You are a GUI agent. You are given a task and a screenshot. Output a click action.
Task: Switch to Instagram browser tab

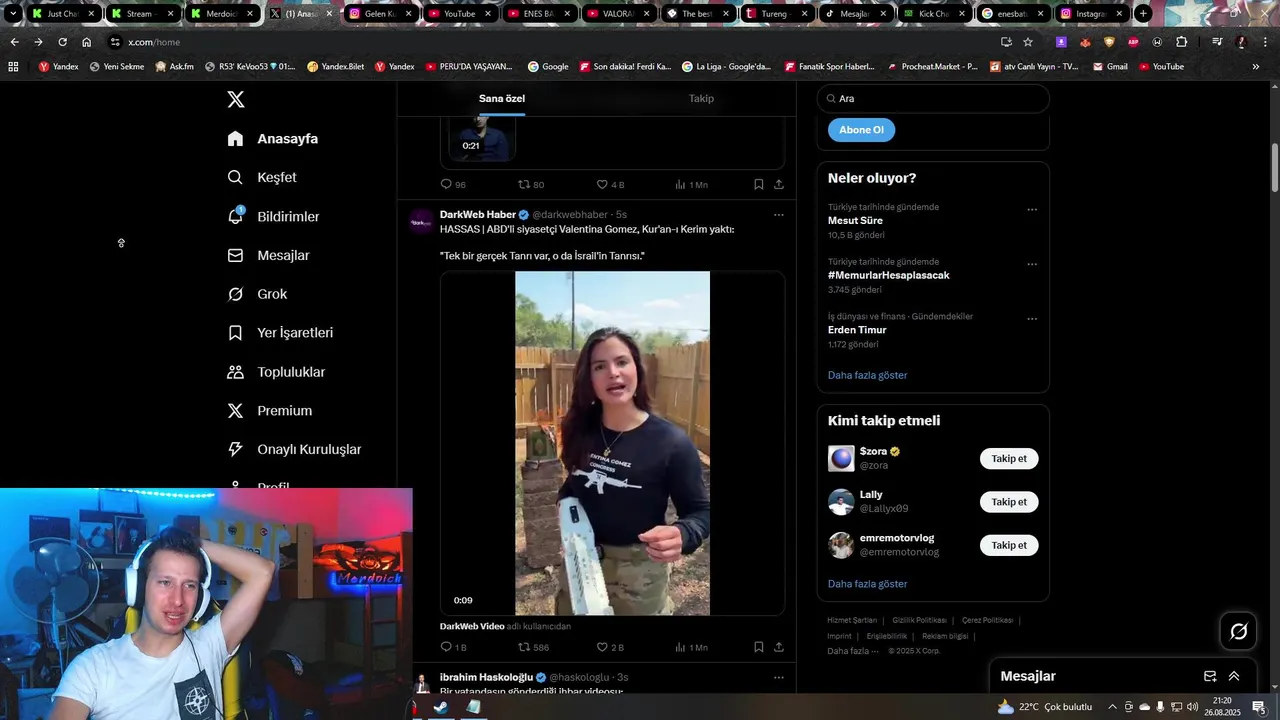tap(1092, 14)
